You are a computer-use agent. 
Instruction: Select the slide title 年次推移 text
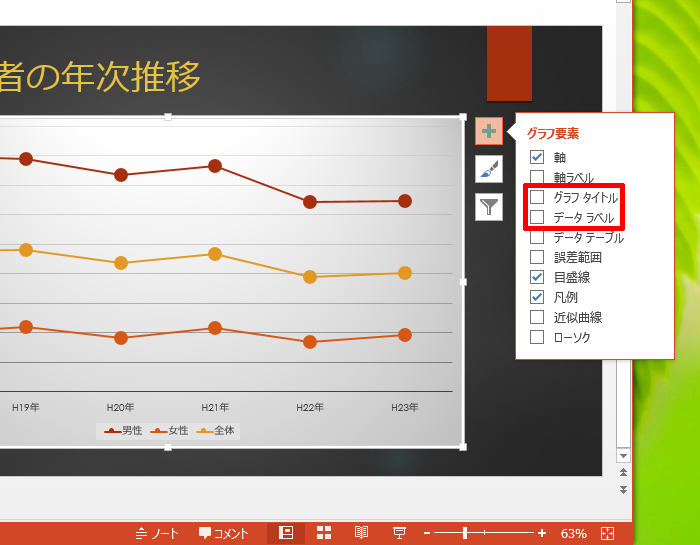coord(130,76)
